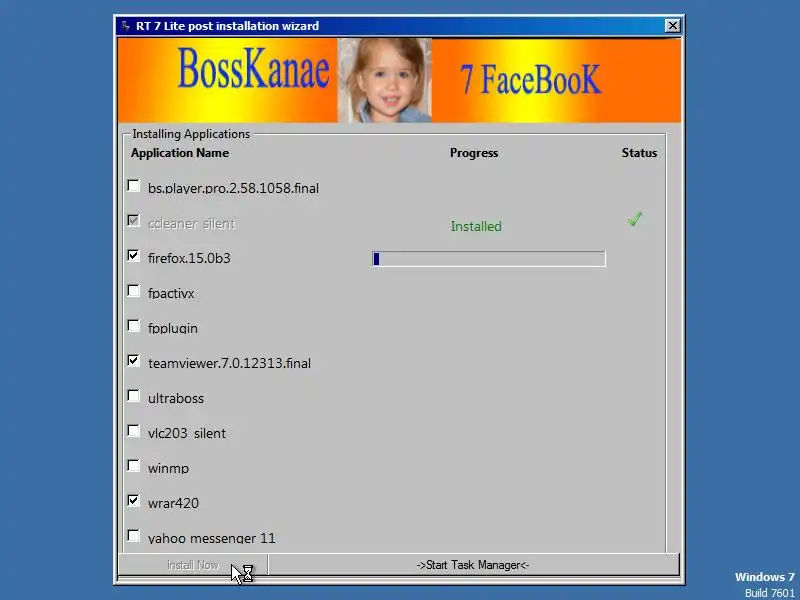800x600 pixels.
Task: Tick the winmp checkbox
Action: click(x=134, y=466)
